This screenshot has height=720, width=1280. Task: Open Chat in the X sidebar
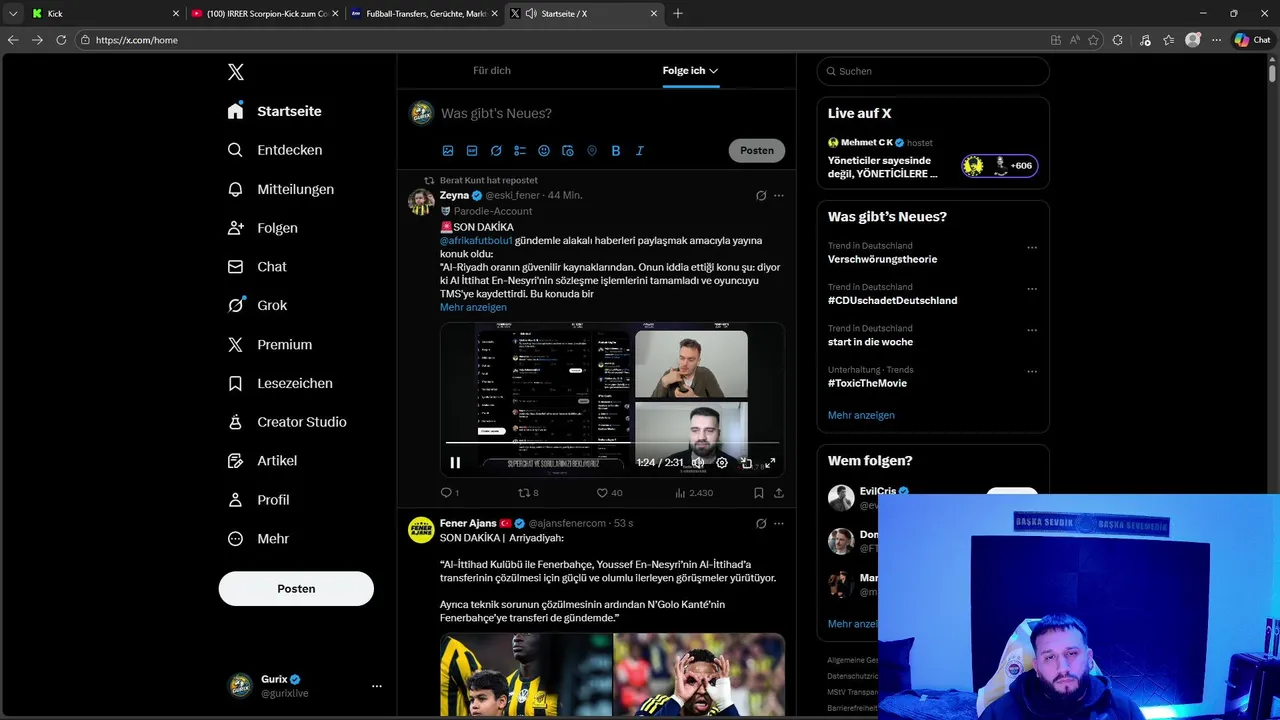[x=257, y=267]
